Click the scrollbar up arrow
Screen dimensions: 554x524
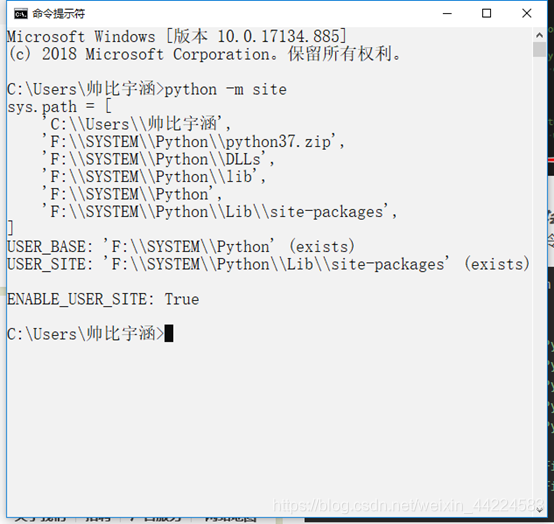pyautogui.click(x=539, y=35)
